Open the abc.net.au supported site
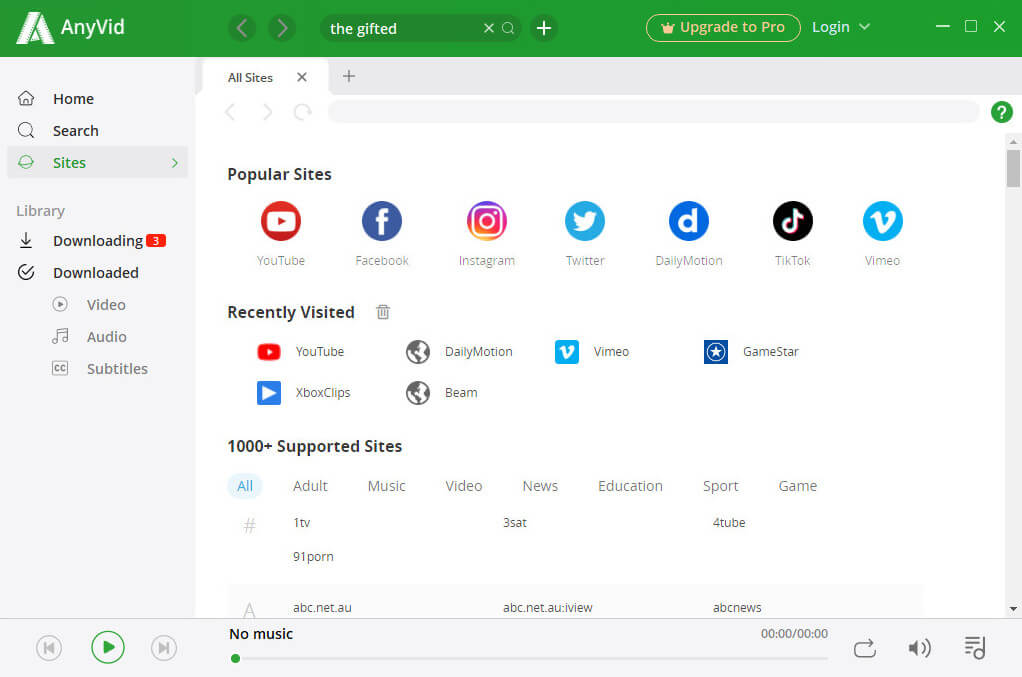The image size is (1022, 677). (322, 607)
